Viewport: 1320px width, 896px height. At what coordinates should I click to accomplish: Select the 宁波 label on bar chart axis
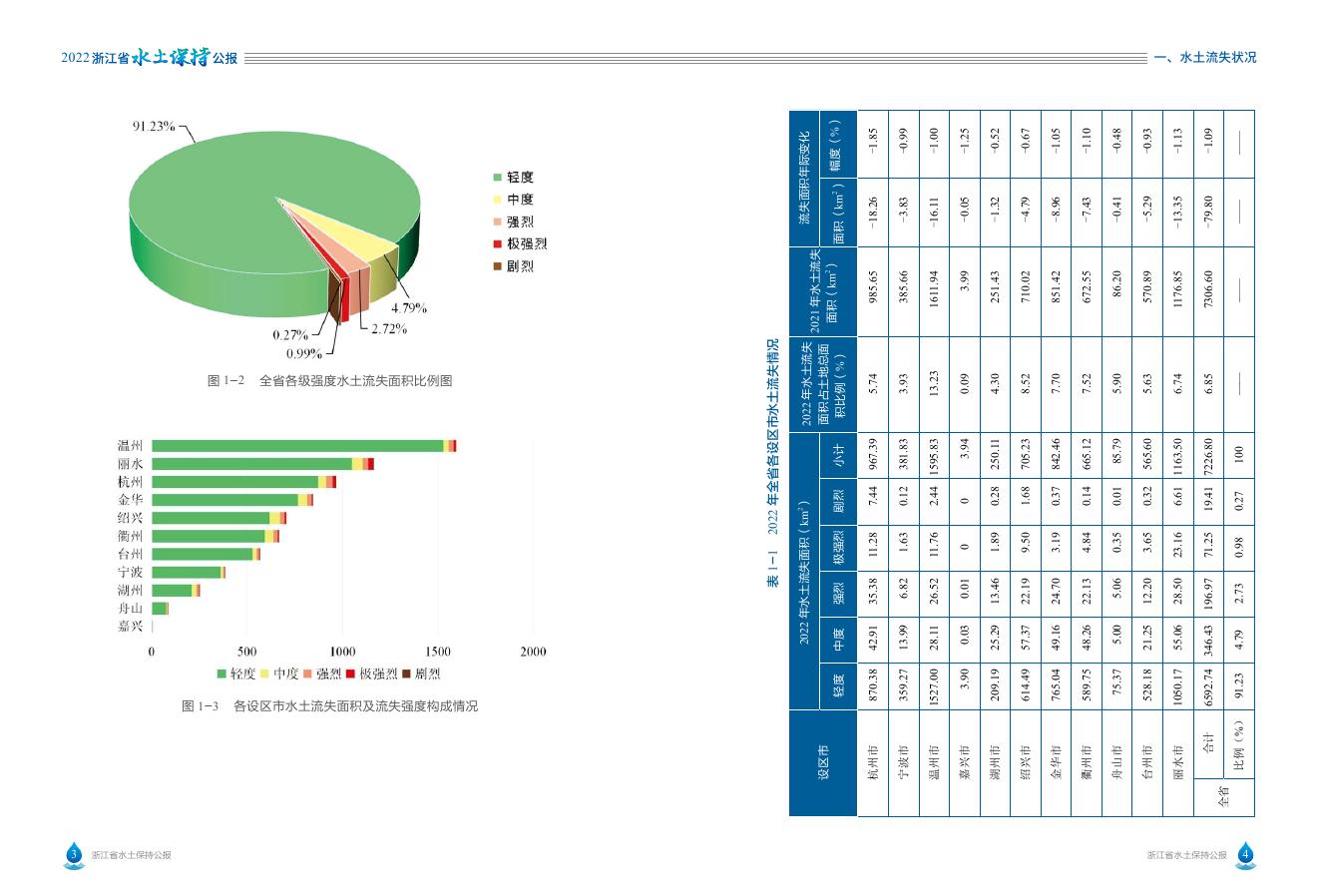[x=130, y=572]
